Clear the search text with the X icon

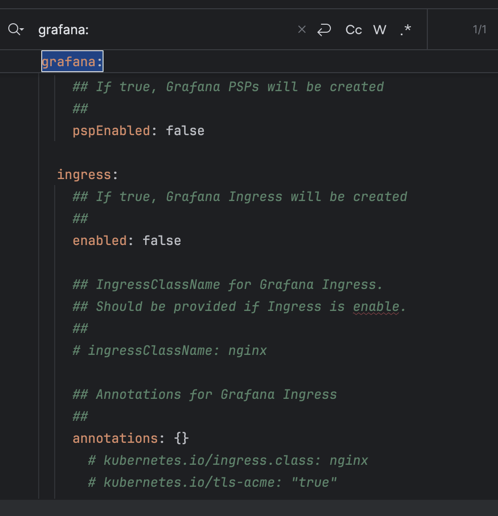click(302, 29)
